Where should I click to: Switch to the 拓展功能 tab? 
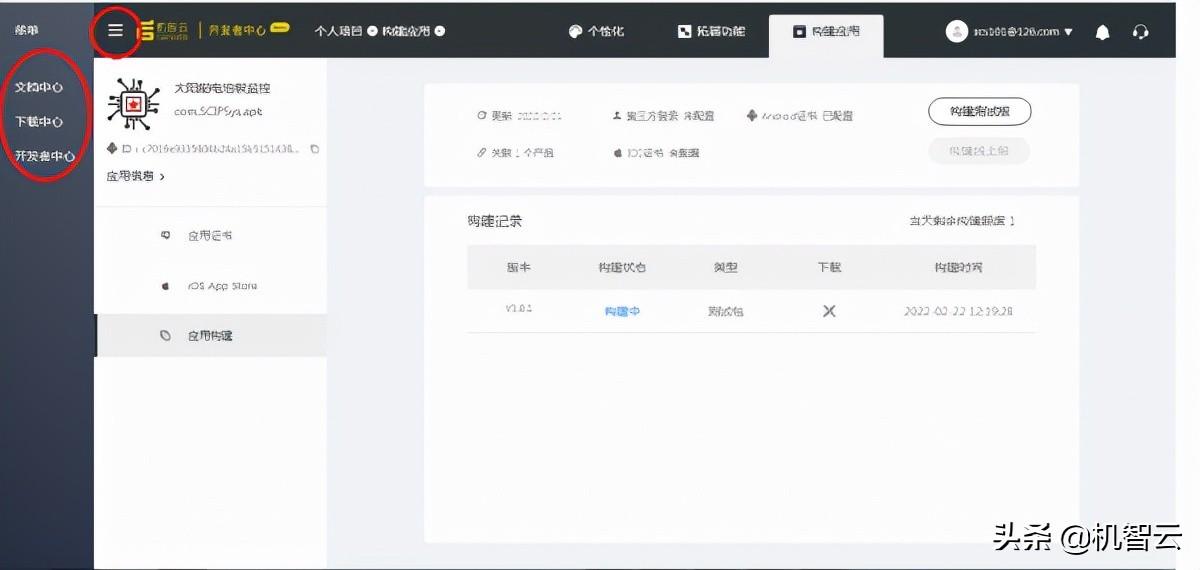pos(712,31)
